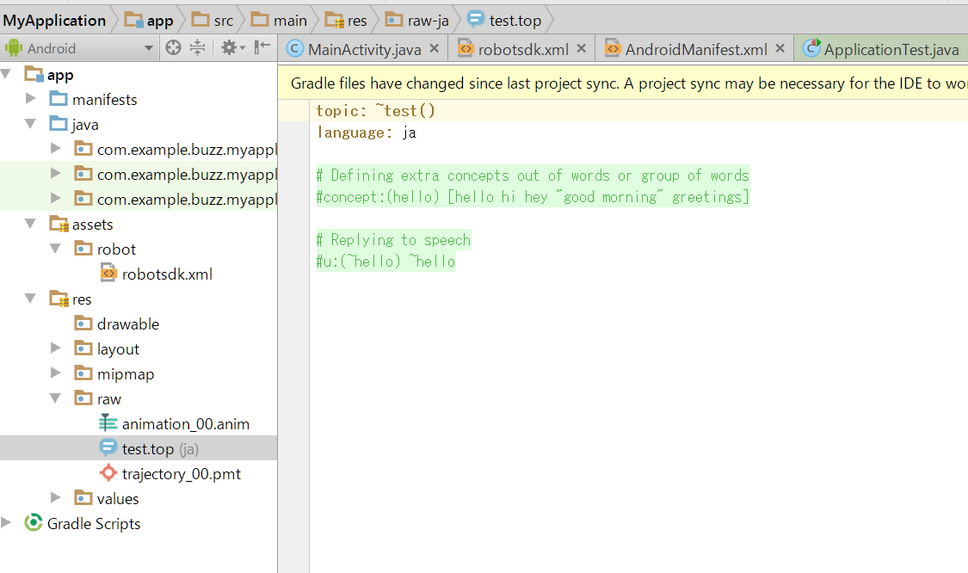Close the robotsdk.xml editor tab
The height and width of the screenshot is (573, 968).
(x=582, y=49)
